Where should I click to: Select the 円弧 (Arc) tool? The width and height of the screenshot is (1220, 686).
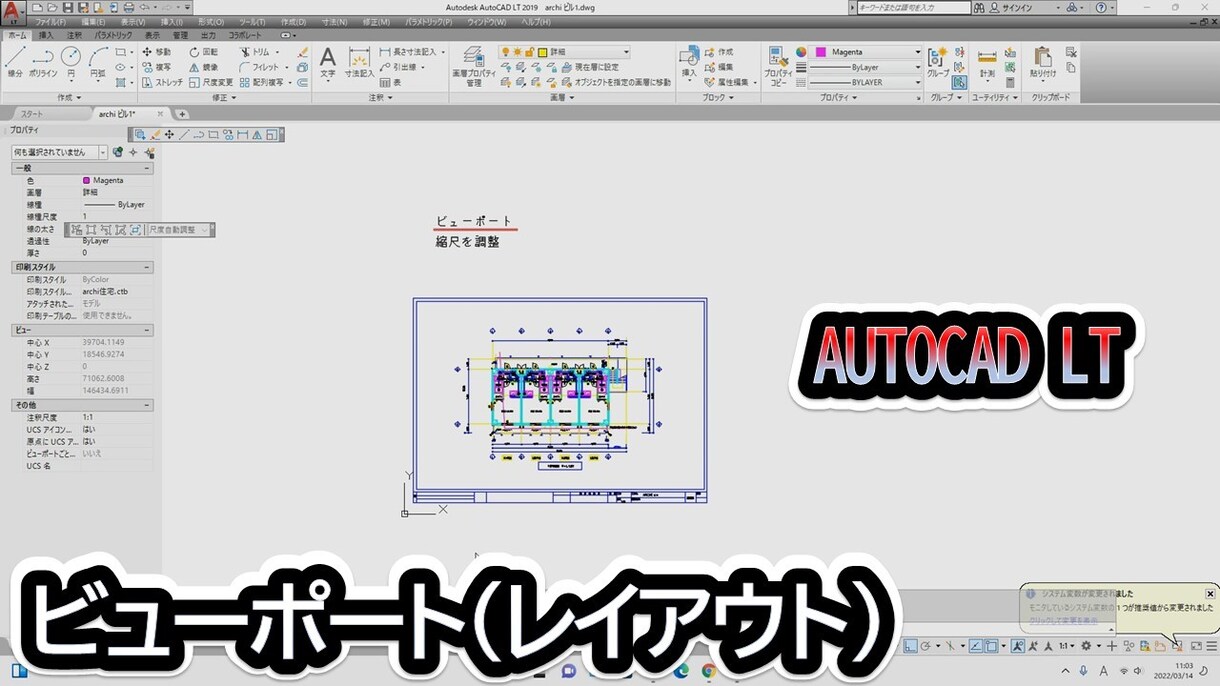click(98, 62)
